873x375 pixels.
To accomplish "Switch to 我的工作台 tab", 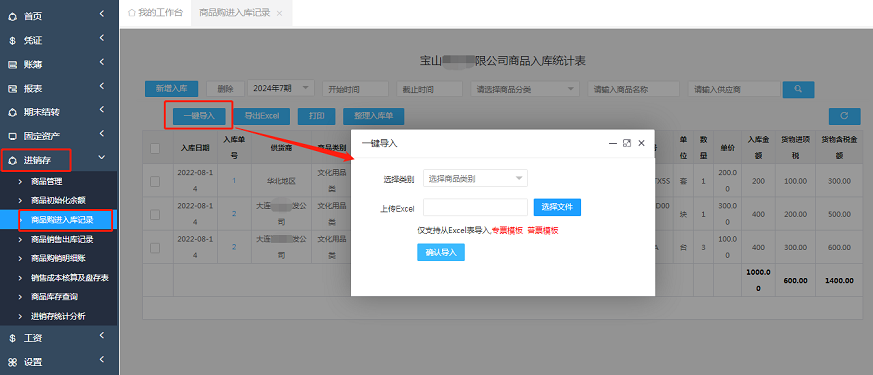I will coord(155,13).
